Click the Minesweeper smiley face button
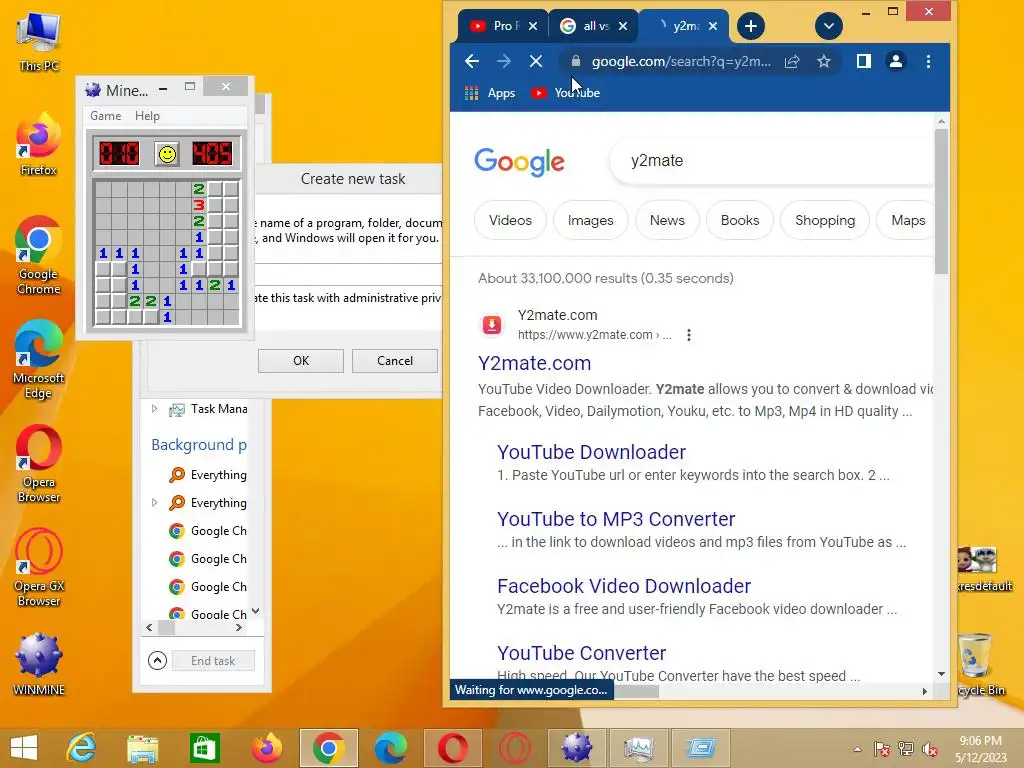The width and height of the screenshot is (1024, 768). (x=167, y=154)
